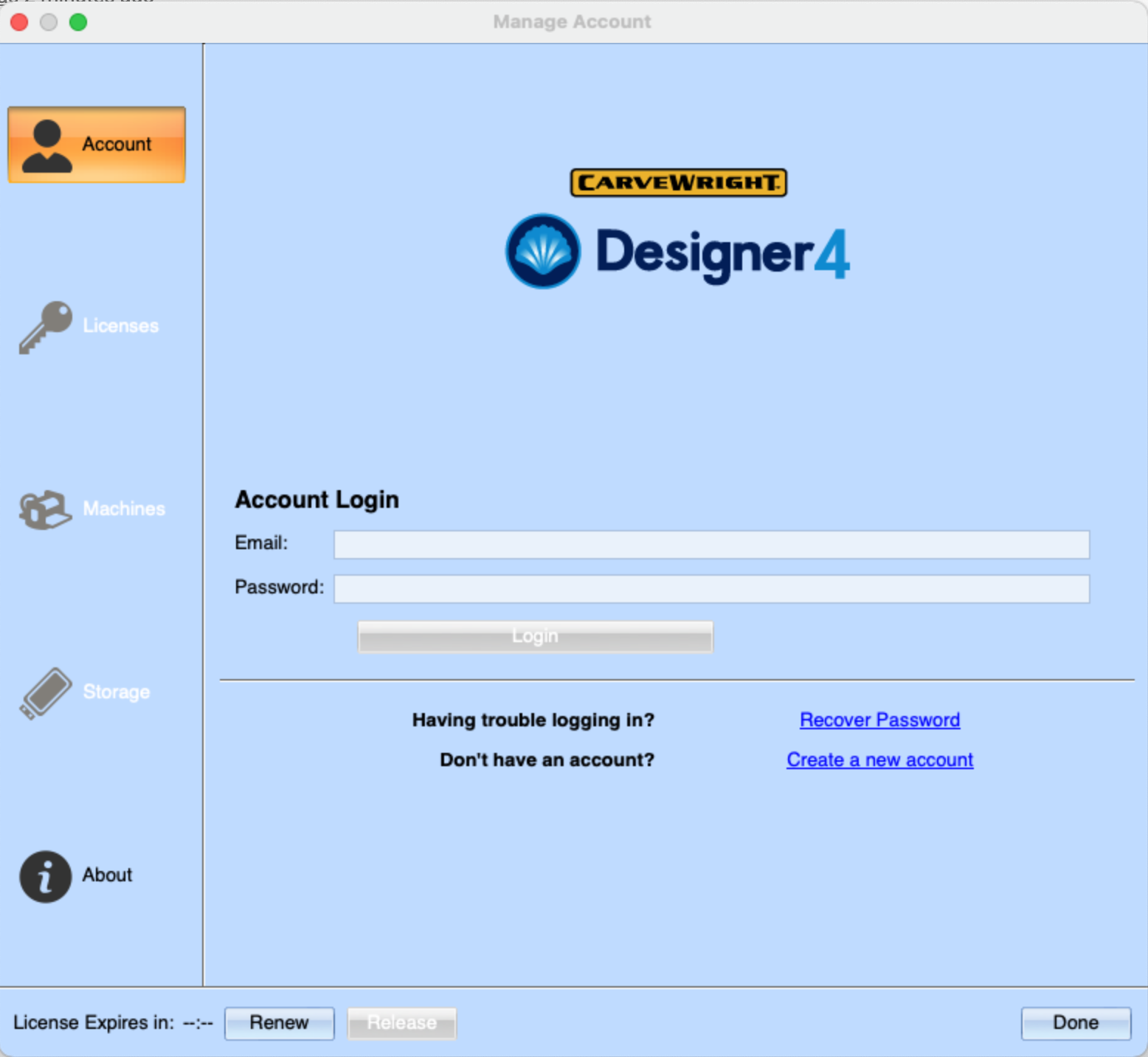The width and height of the screenshot is (1148, 1057).
Task: Click the Release license button
Action: pyautogui.click(x=402, y=1023)
